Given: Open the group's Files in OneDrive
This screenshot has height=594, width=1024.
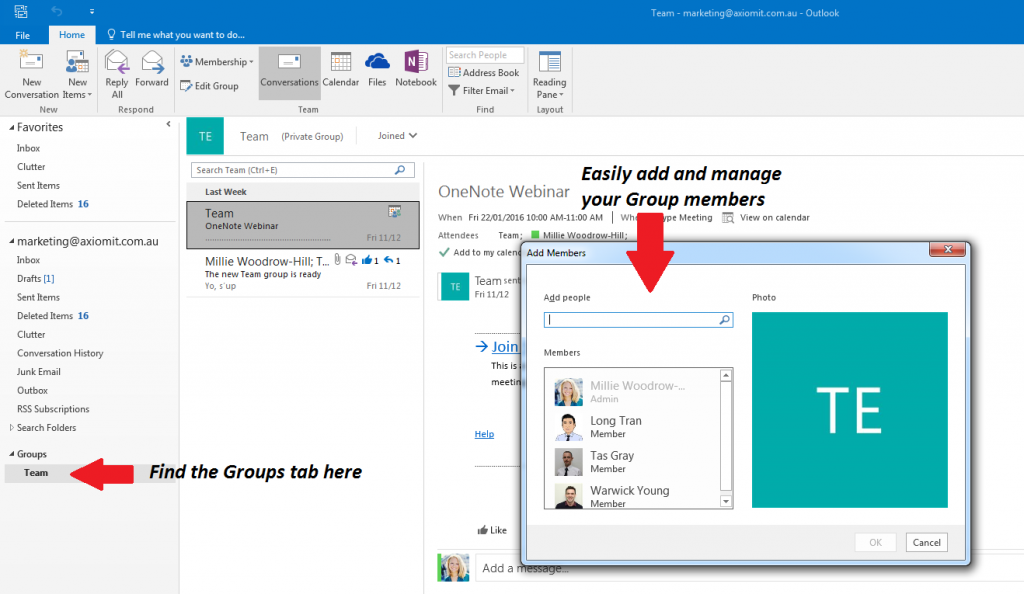Looking at the screenshot, I should pyautogui.click(x=377, y=70).
